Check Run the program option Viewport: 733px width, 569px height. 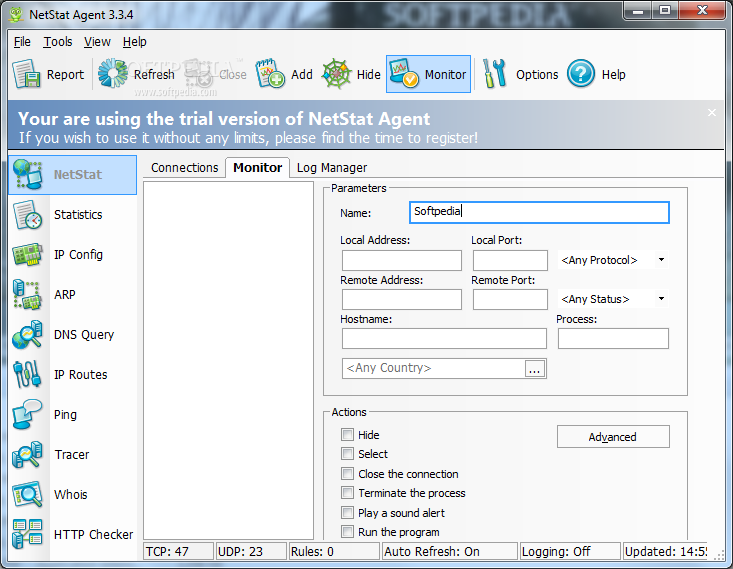coord(347,532)
